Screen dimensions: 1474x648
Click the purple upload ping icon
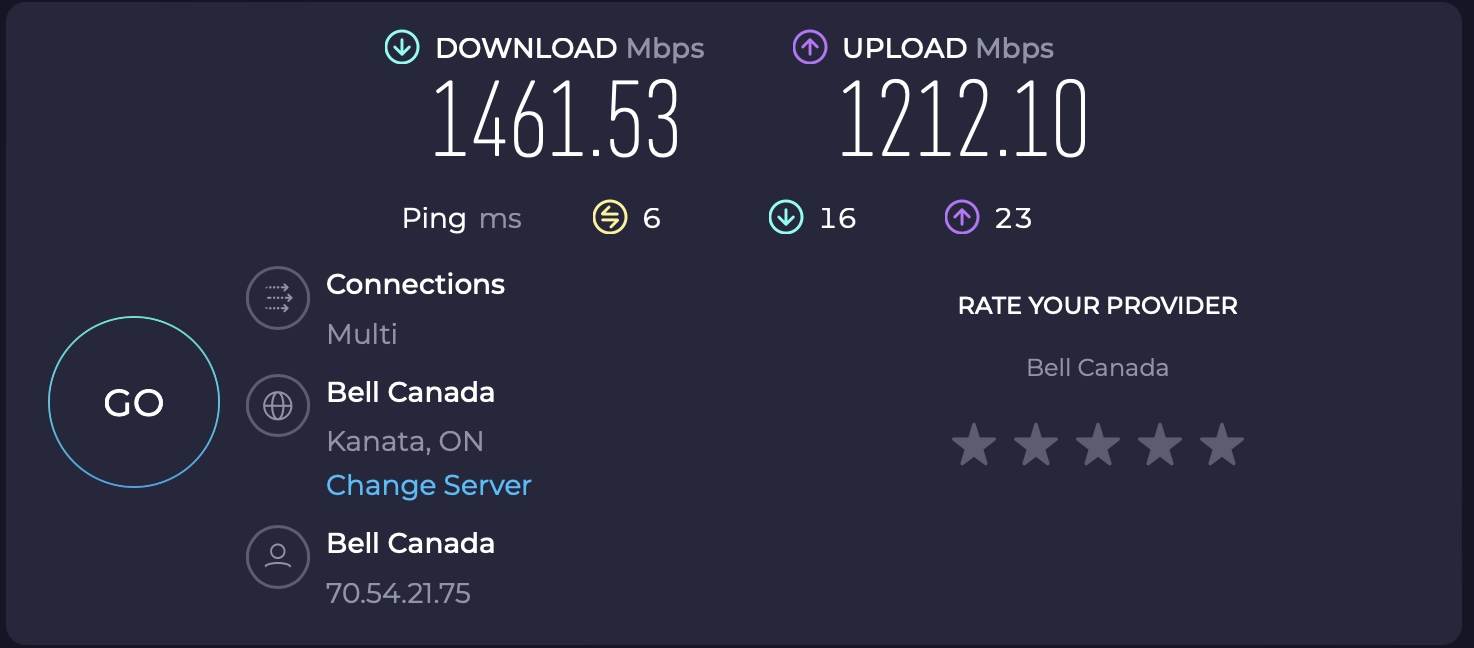961,218
